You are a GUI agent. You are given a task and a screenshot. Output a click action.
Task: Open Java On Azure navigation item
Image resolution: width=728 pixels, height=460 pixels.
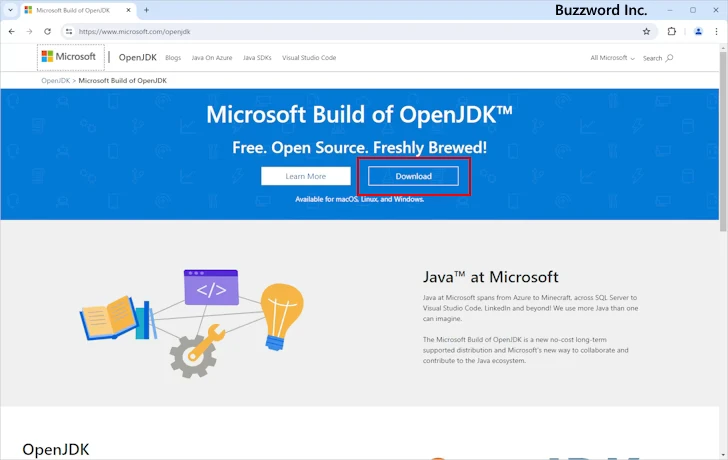[x=212, y=58]
